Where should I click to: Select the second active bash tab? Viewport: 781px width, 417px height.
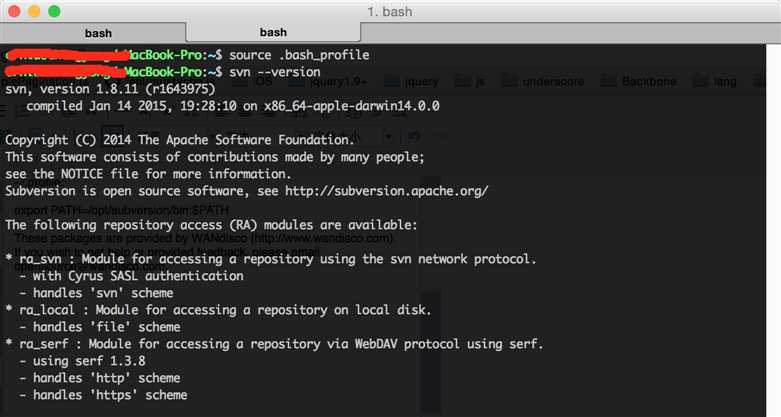pos(273,32)
